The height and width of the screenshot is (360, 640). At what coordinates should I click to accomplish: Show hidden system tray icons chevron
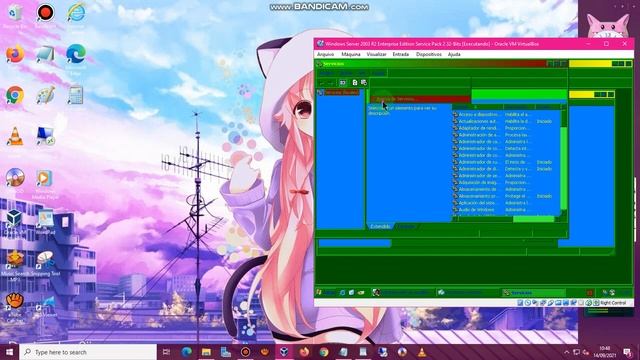[567, 352]
